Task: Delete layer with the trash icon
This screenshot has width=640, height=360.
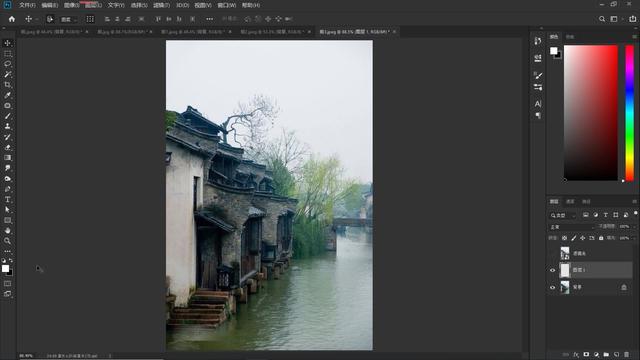Action: [x=627, y=355]
